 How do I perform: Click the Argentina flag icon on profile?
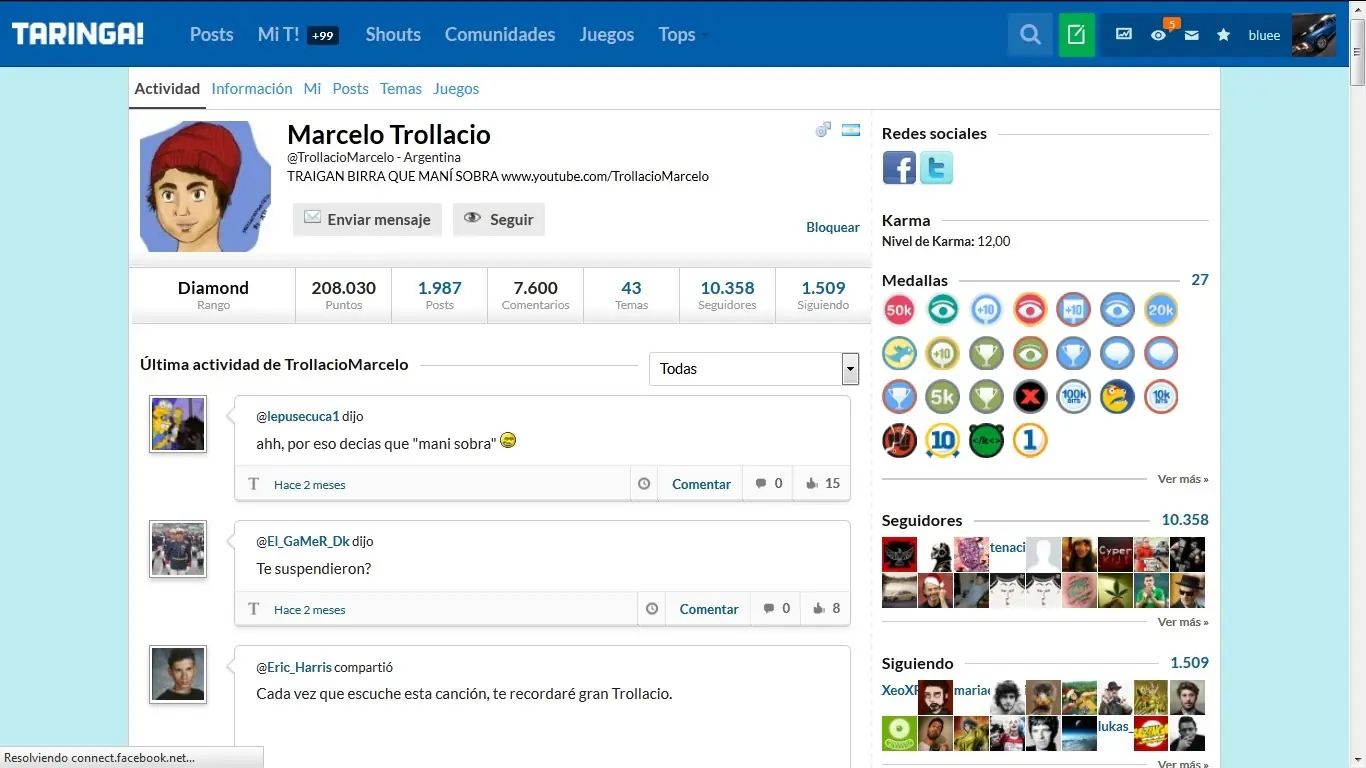851,130
